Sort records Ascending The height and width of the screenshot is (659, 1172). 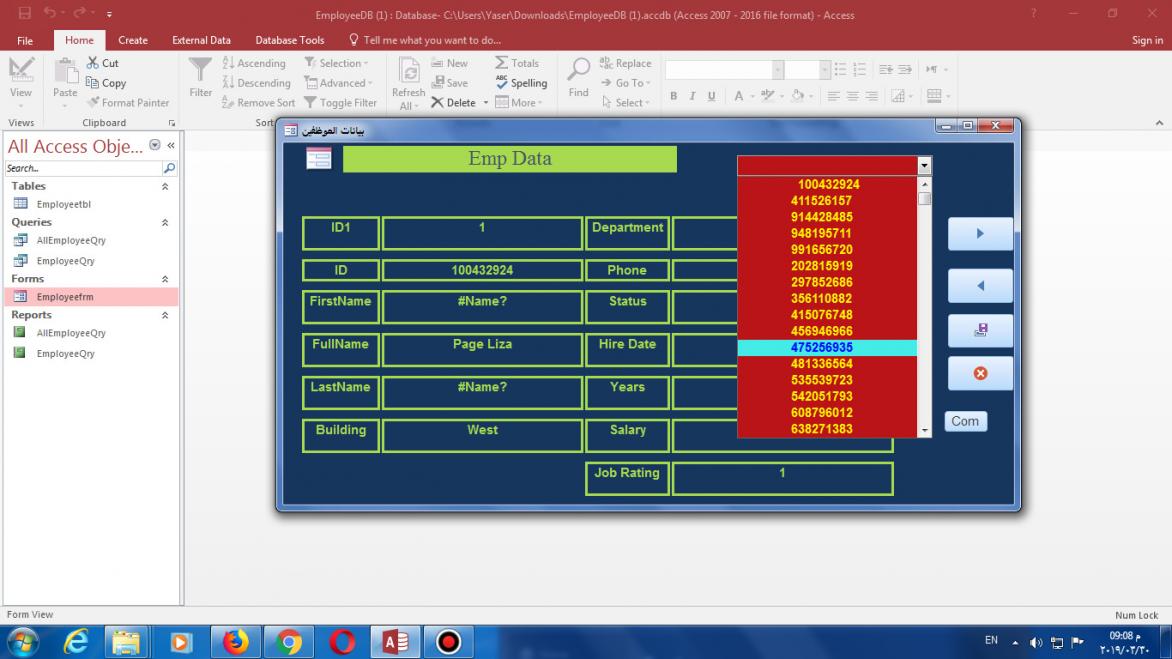pyautogui.click(x=254, y=63)
